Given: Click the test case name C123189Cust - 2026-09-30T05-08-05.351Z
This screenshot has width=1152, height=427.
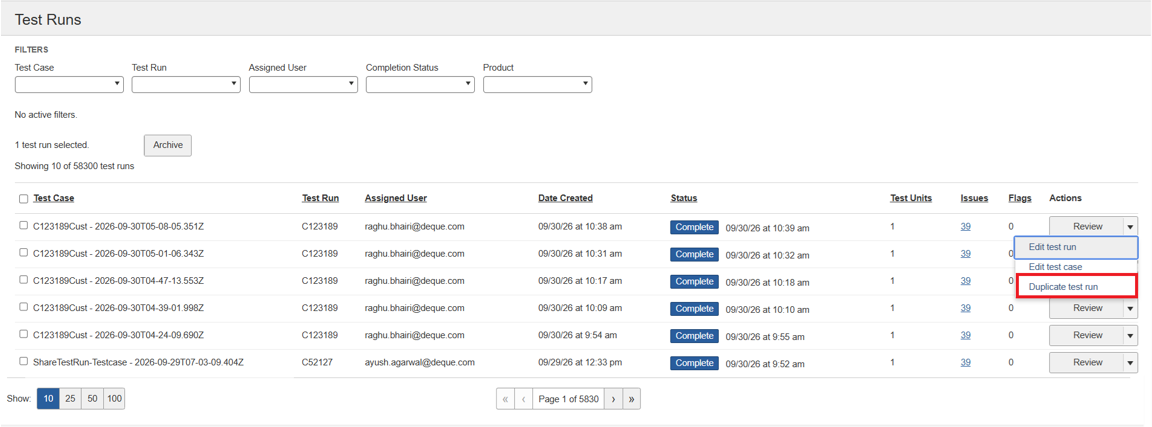Looking at the screenshot, I should [118, 226].
